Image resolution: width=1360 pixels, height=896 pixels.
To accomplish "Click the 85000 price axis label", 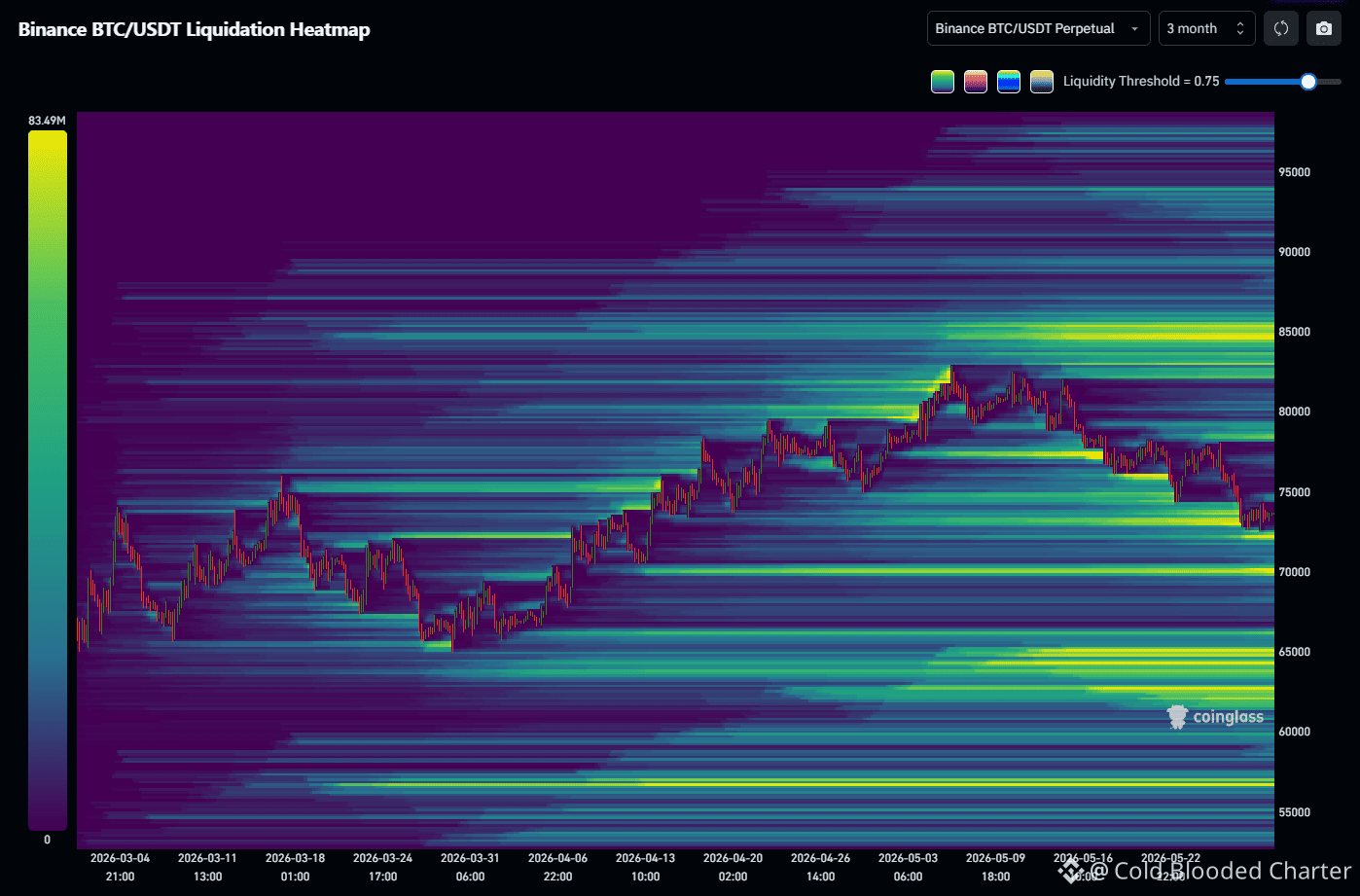I will tap(1295, 332).
